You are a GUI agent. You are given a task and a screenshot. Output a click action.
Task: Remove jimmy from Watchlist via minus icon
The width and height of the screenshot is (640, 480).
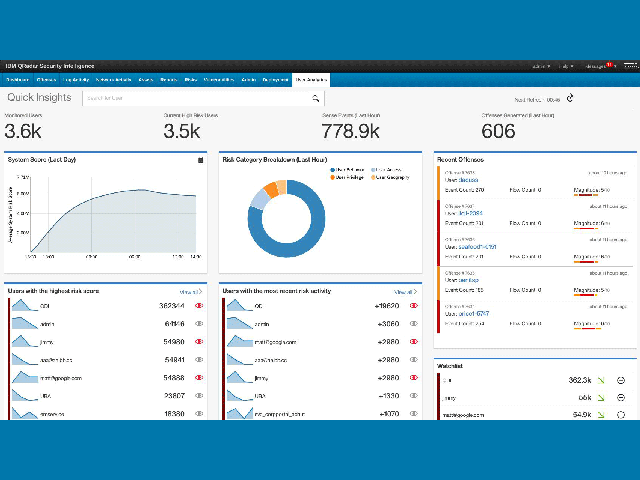[x=621, y=398]
